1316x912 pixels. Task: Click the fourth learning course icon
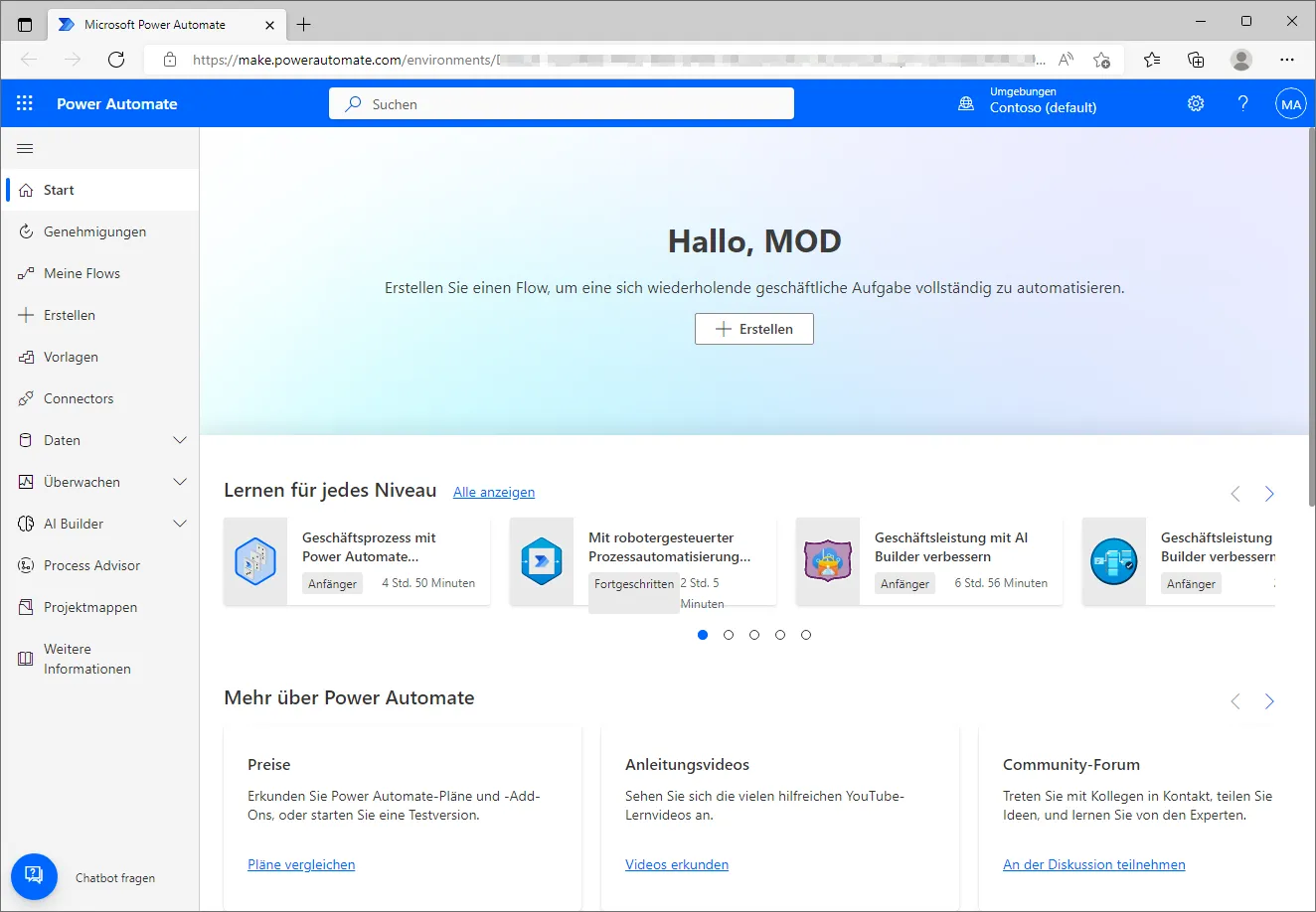[1114, 561]
